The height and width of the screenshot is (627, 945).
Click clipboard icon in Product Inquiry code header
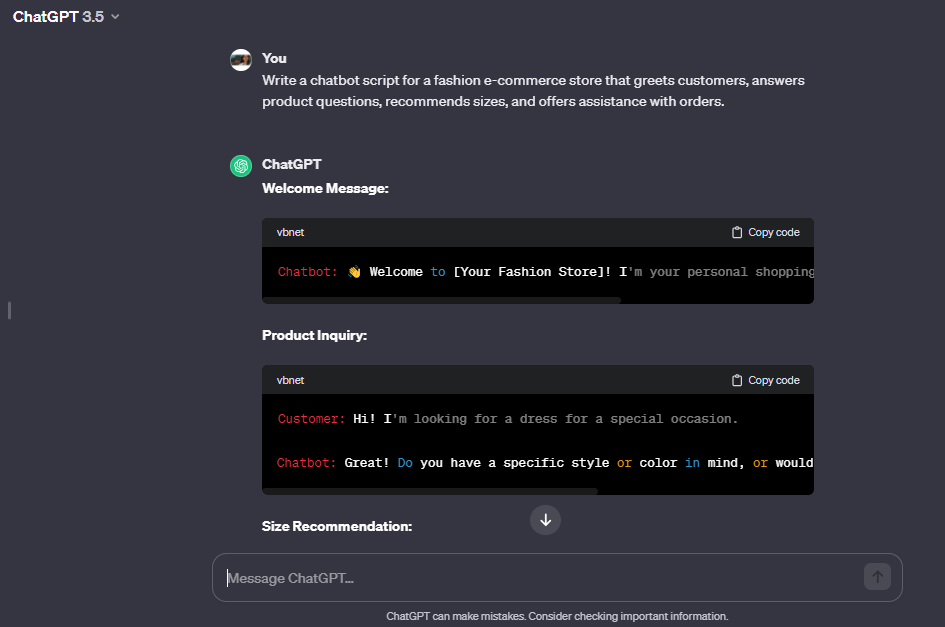[x=736, y=380]
